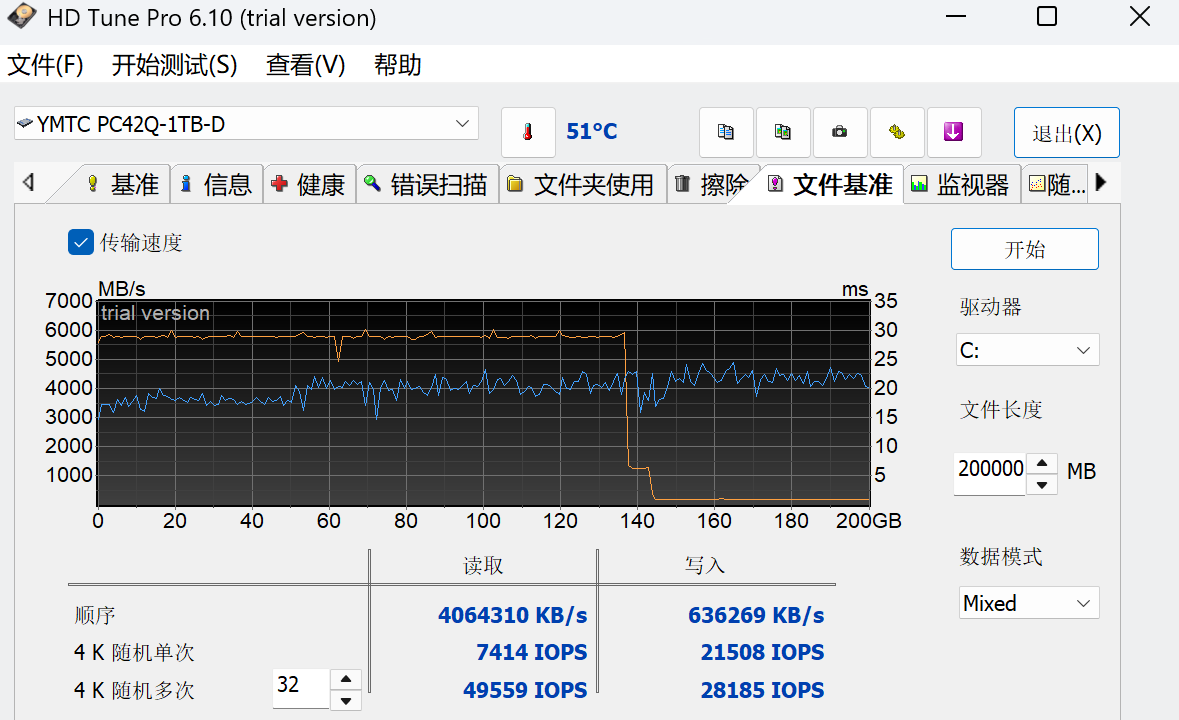Click the 开始 button

click(1024, 249)
